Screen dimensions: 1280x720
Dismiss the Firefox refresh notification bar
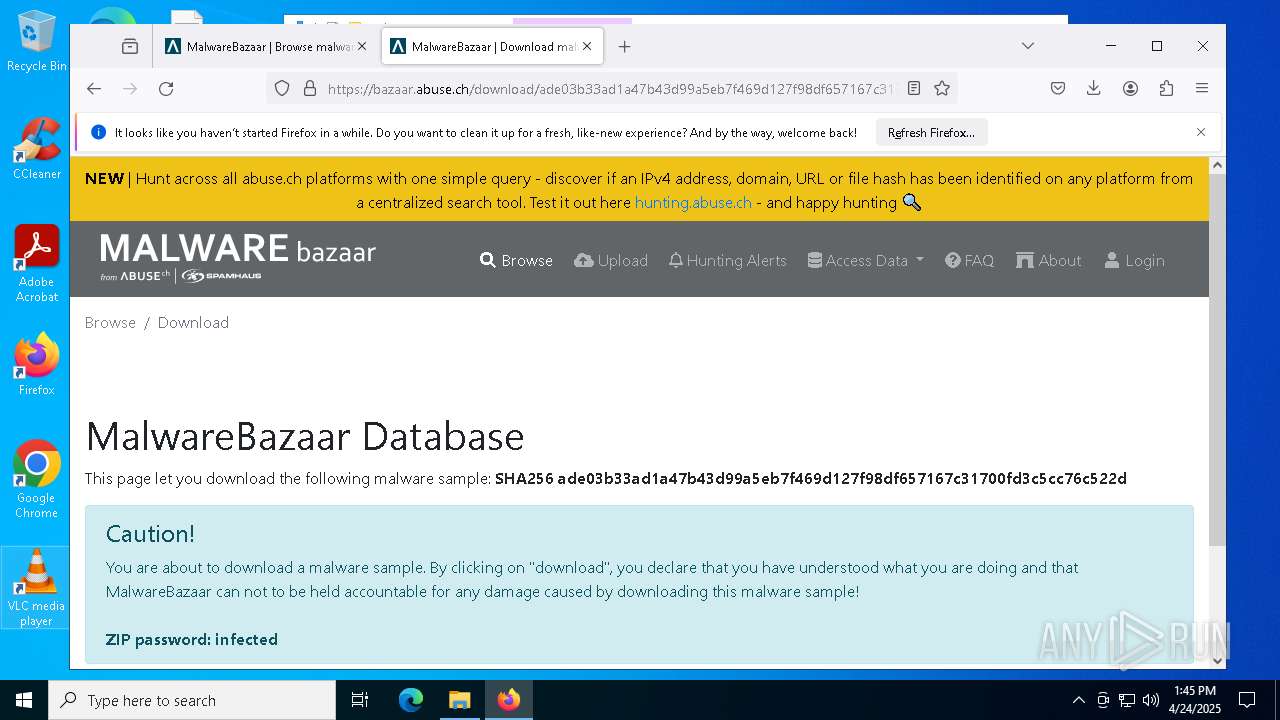1201,132
